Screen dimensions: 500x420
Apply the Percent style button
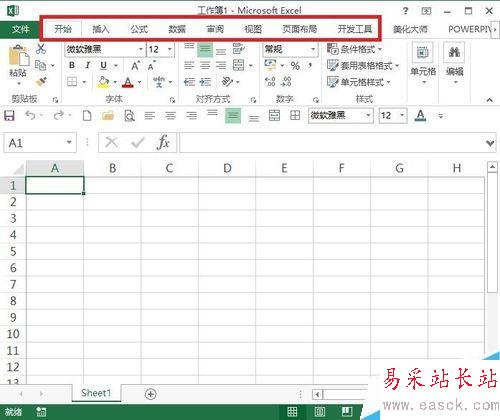click(295, 66)
